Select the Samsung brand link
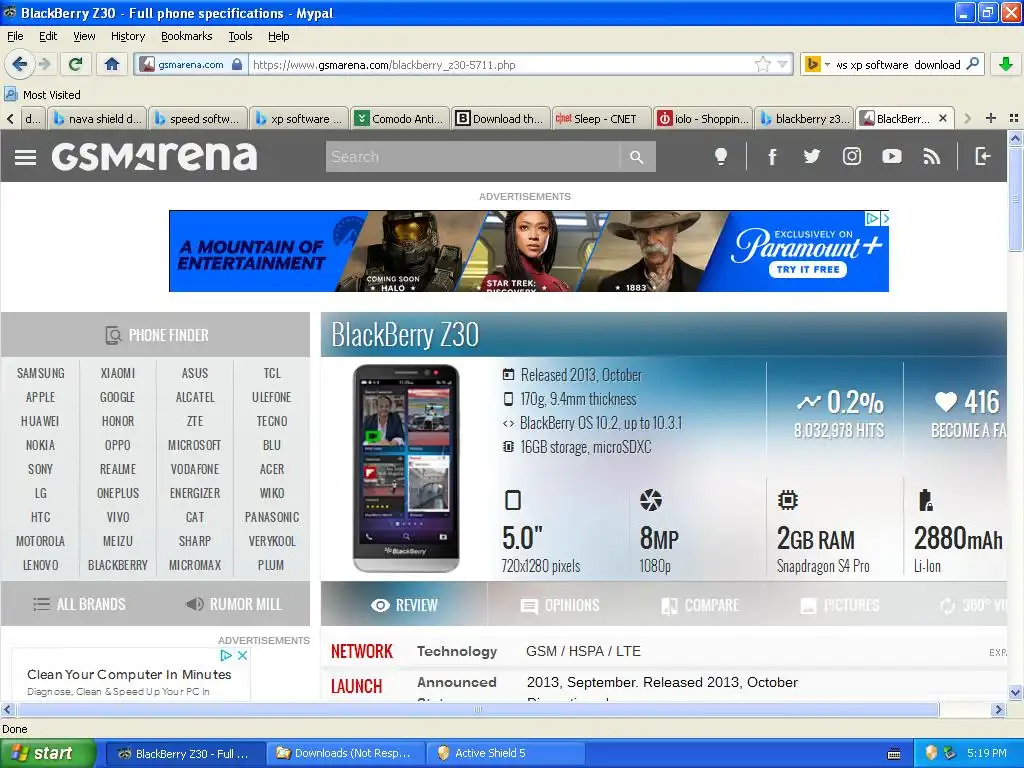This screenshot has height=768, width=1024. point(40,373)
